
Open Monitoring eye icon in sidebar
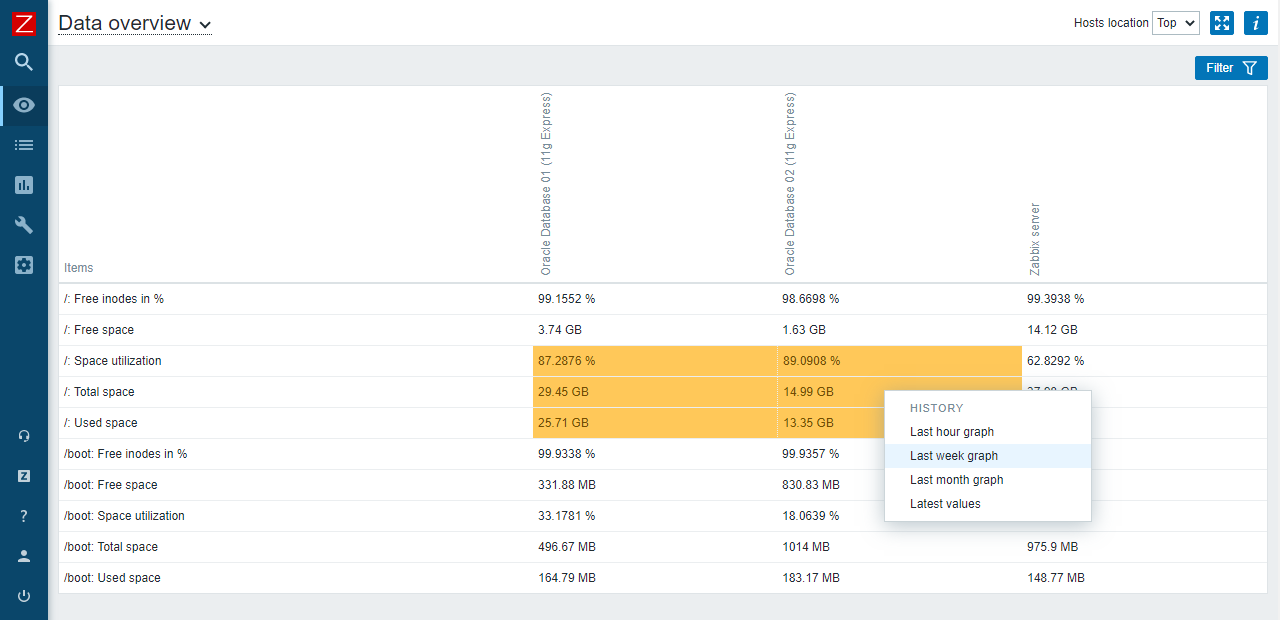tap(24, 105)
